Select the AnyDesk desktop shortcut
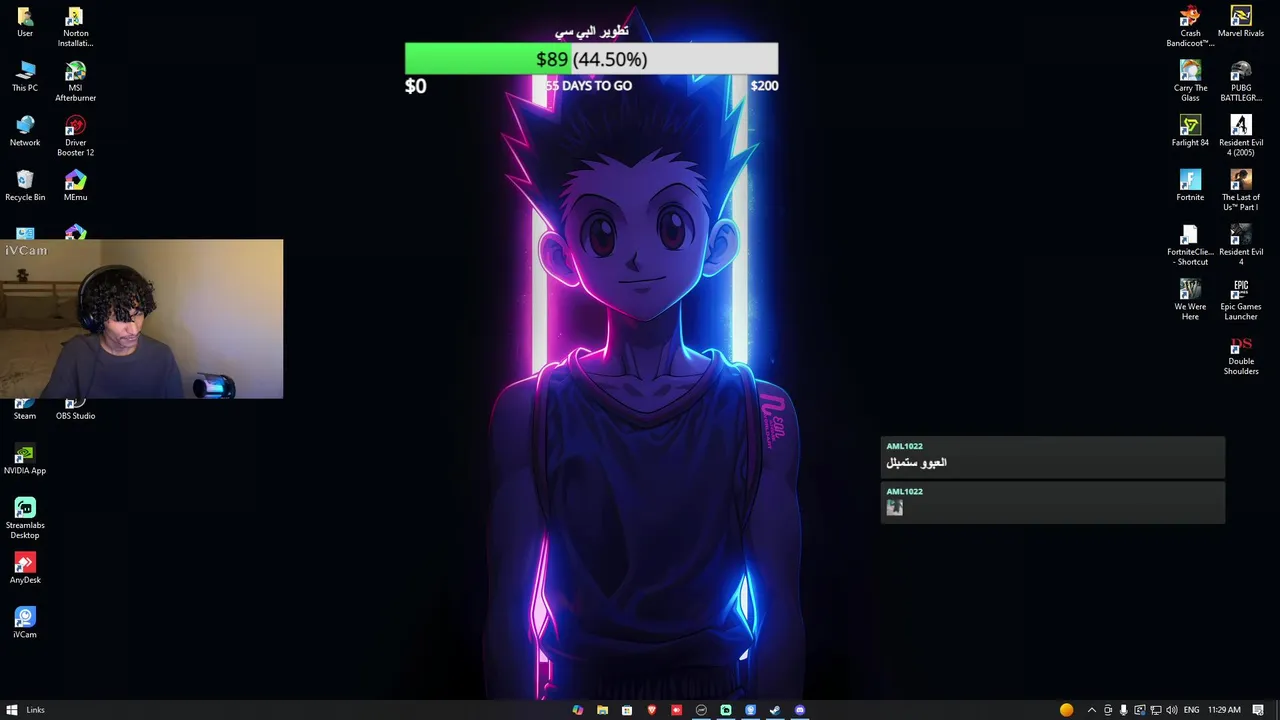The height and width of the screenshot is (720, 1280). pos(25,569)
